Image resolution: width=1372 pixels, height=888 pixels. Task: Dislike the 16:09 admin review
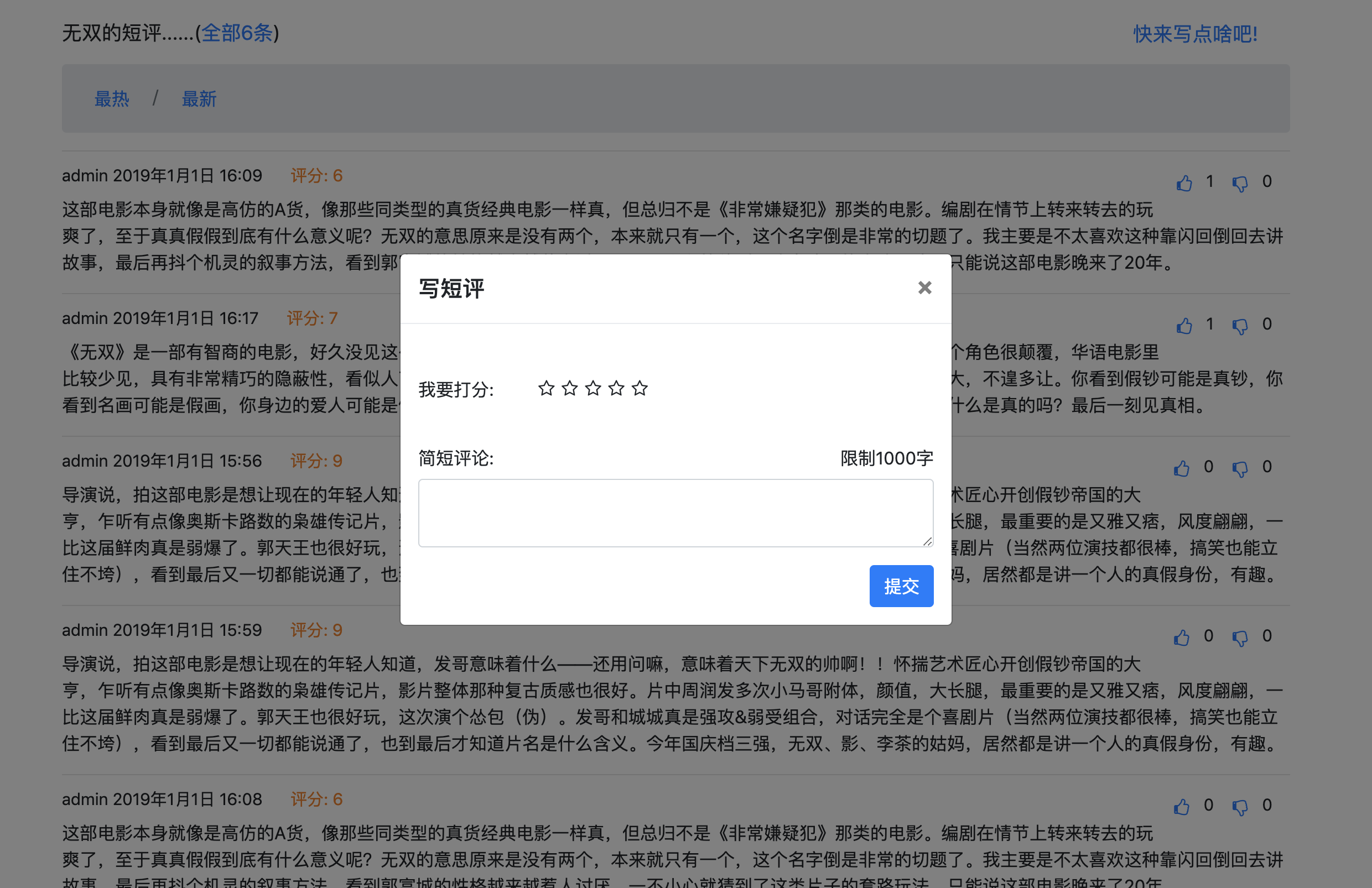pyautogui.click(x=1239, y=183)
